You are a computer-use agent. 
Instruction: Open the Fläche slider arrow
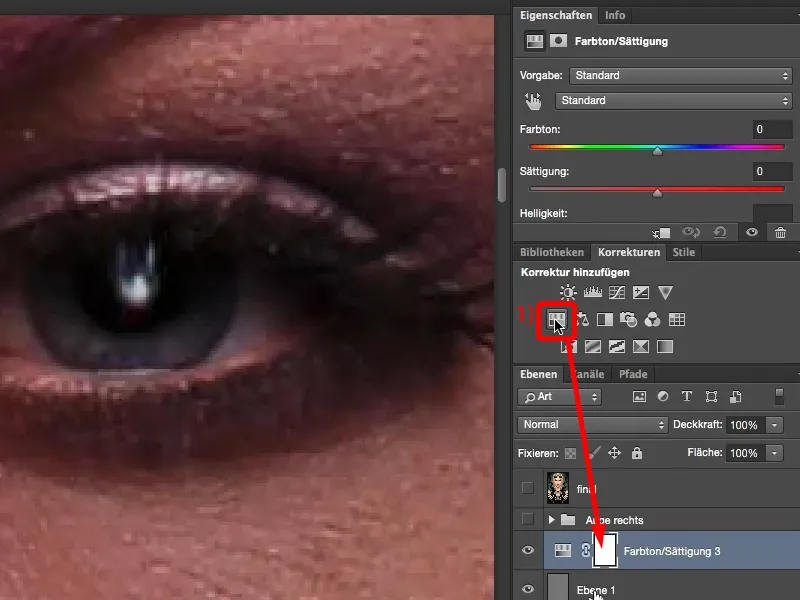(x=774, y=453)
